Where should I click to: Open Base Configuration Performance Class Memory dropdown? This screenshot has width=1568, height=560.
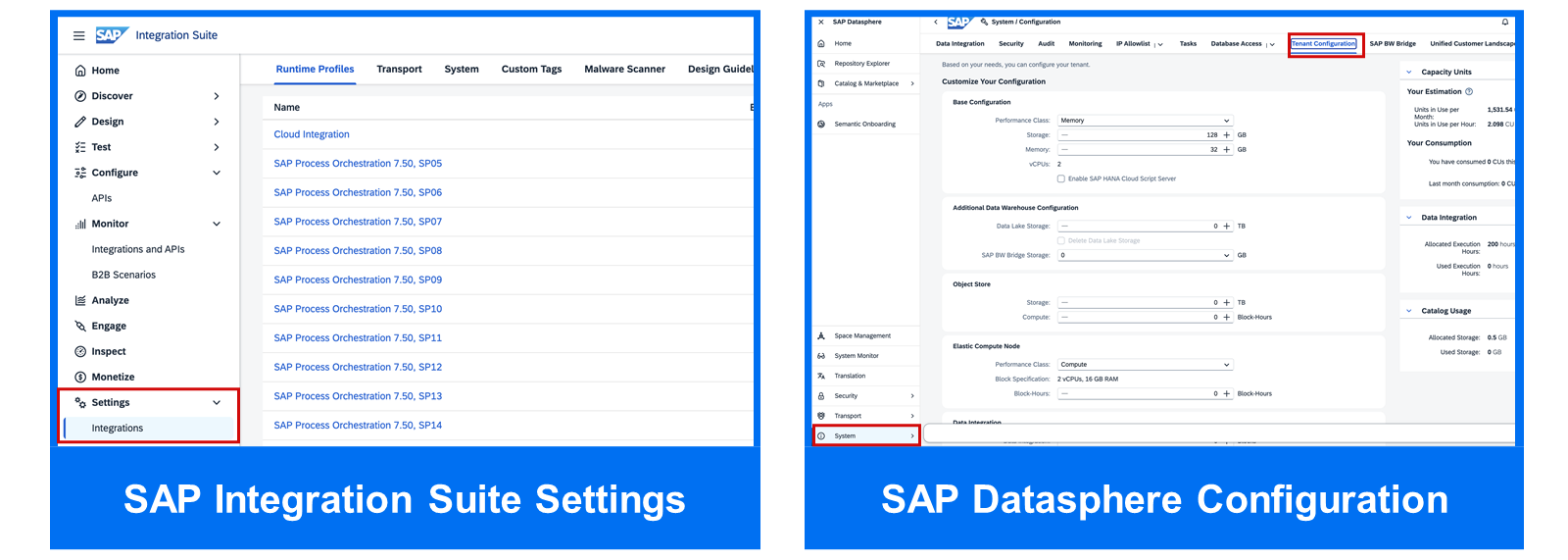point(1145,121)
